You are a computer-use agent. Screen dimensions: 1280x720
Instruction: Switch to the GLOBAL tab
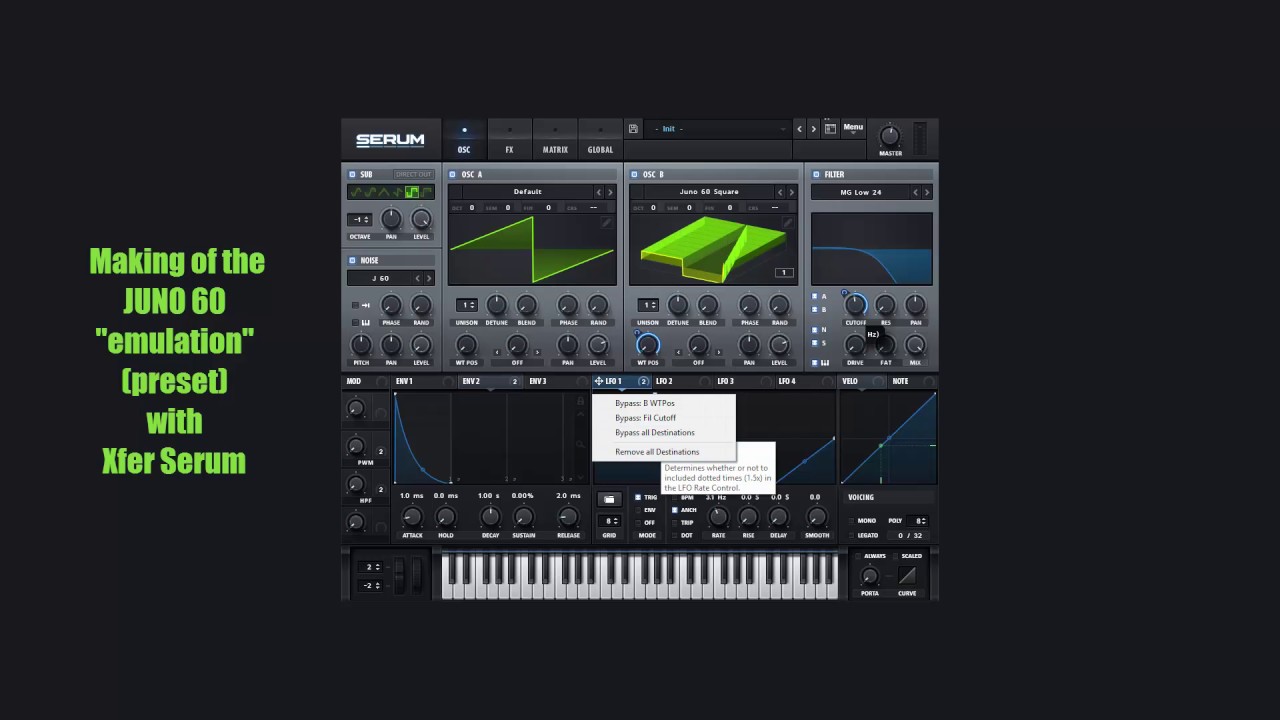tap(600, 140)
